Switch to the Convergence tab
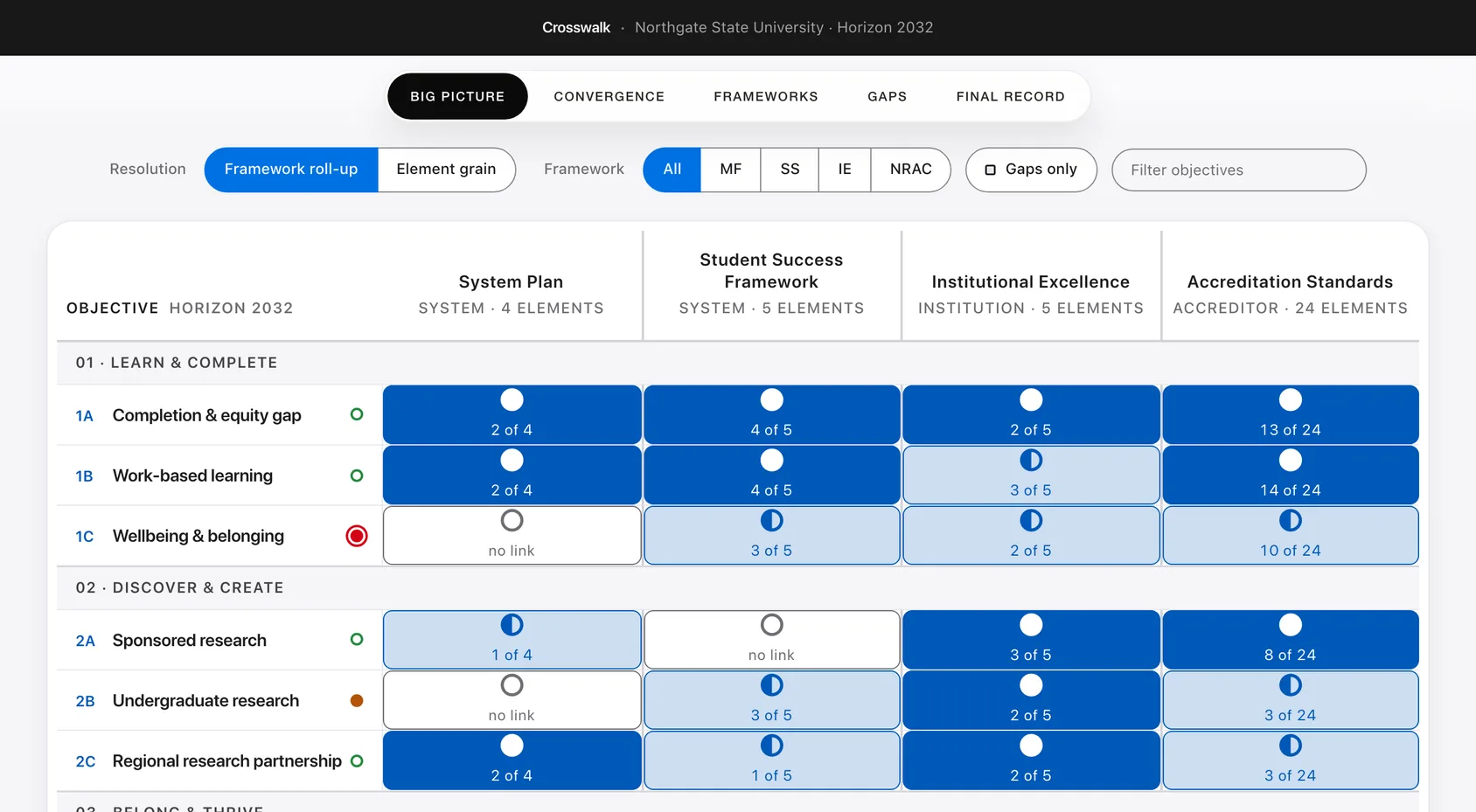This screenshot has width=1476, height=812. (609, 96)
